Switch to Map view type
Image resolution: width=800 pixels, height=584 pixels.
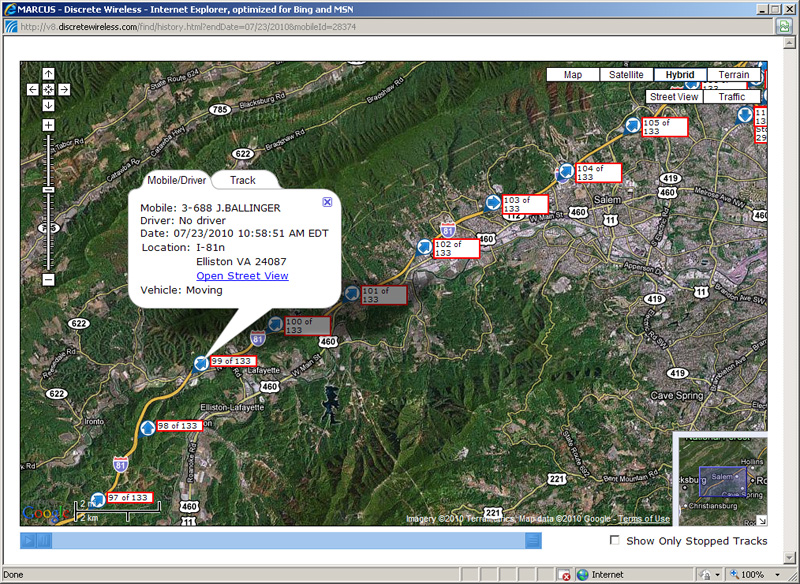click(x=572, y=74)
